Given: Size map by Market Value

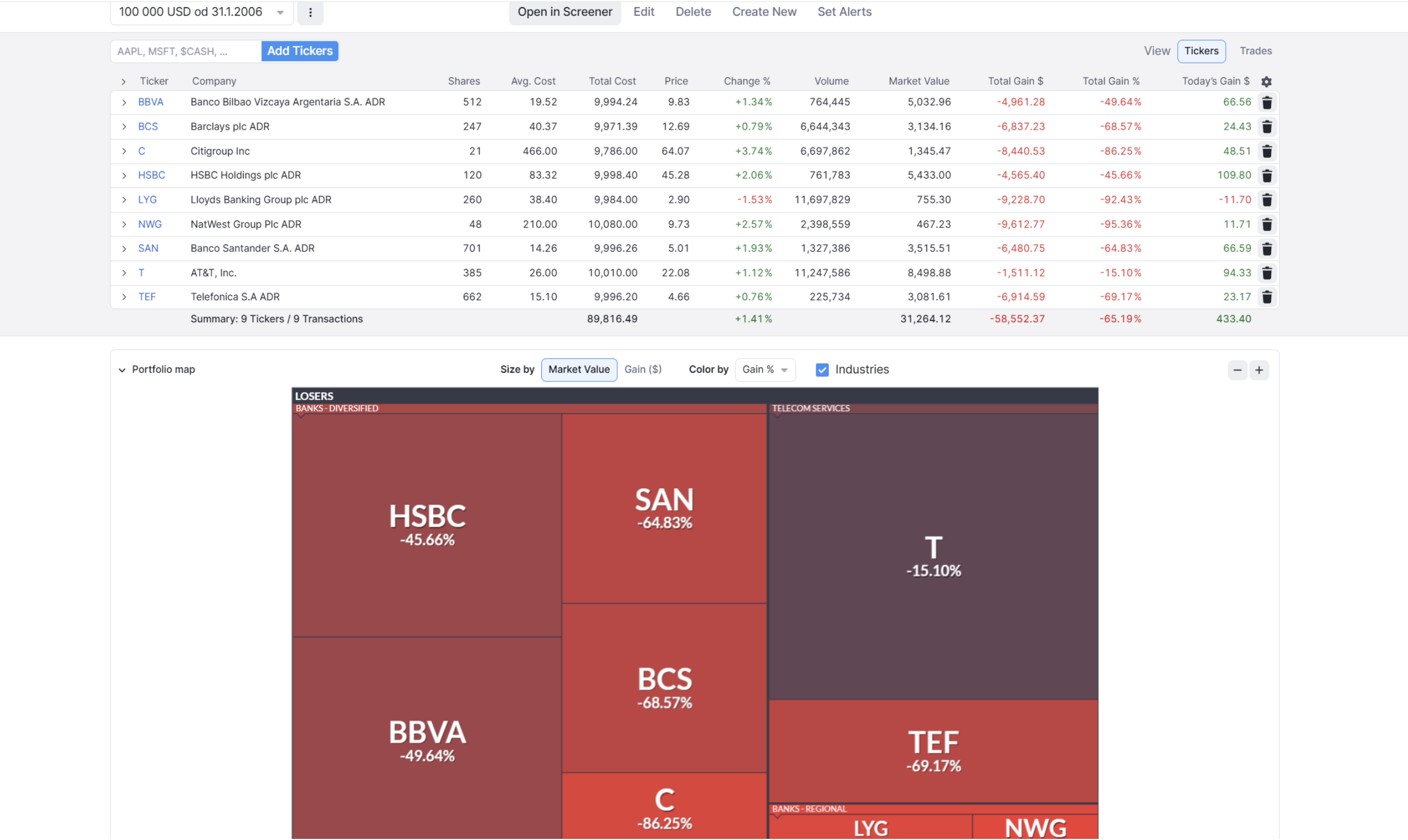Looking at the screenshot, I should pyautogui.click(x=579, y=369).
